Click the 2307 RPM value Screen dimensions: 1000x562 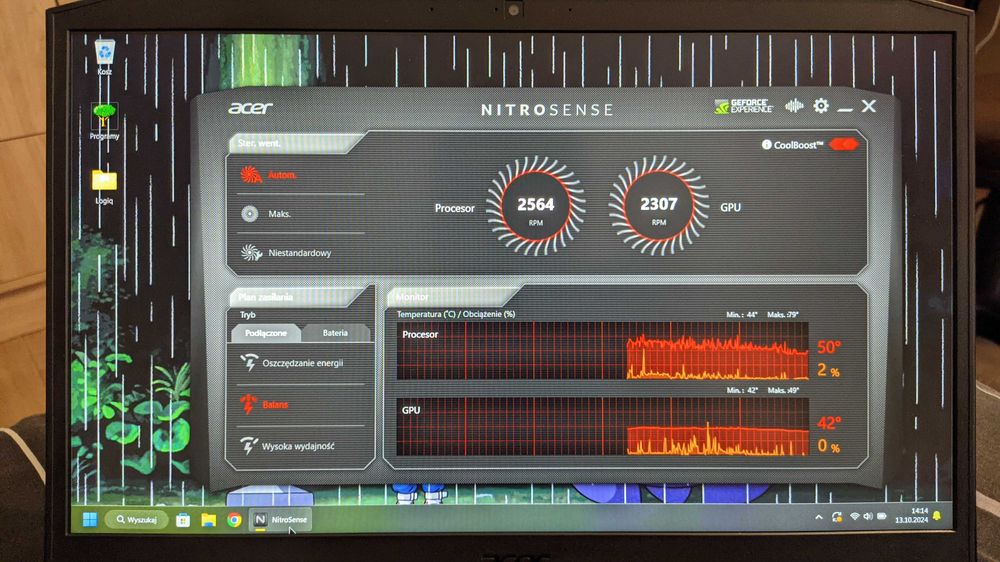pos(659,204)
